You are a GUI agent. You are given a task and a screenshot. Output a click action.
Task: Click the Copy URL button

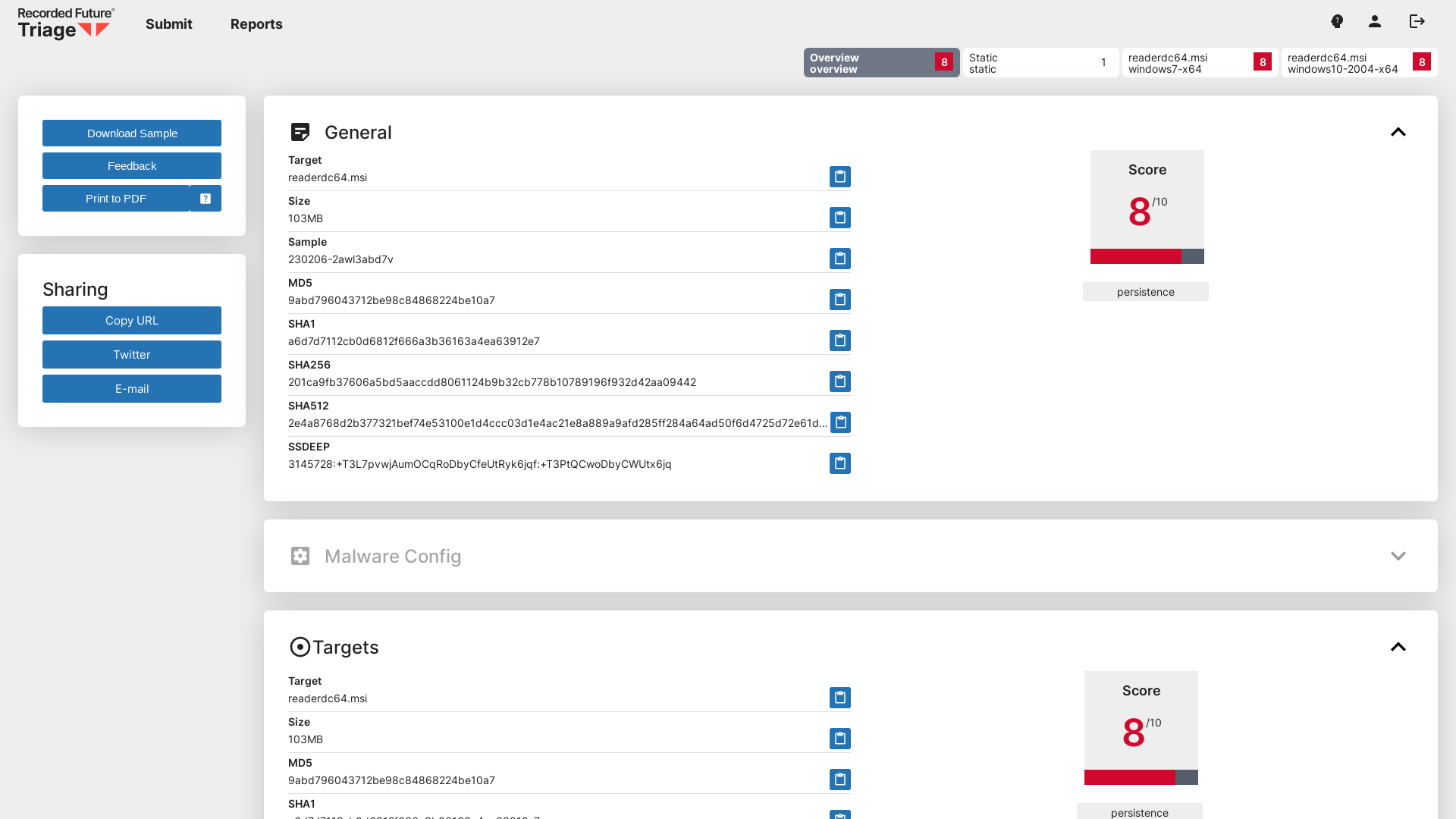(131, 320)
